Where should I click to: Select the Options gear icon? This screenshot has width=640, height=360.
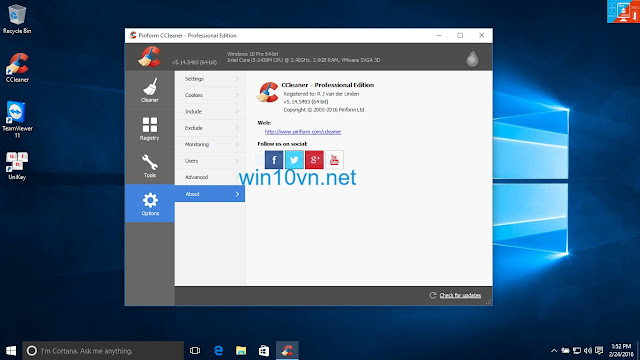click(150, 200)
